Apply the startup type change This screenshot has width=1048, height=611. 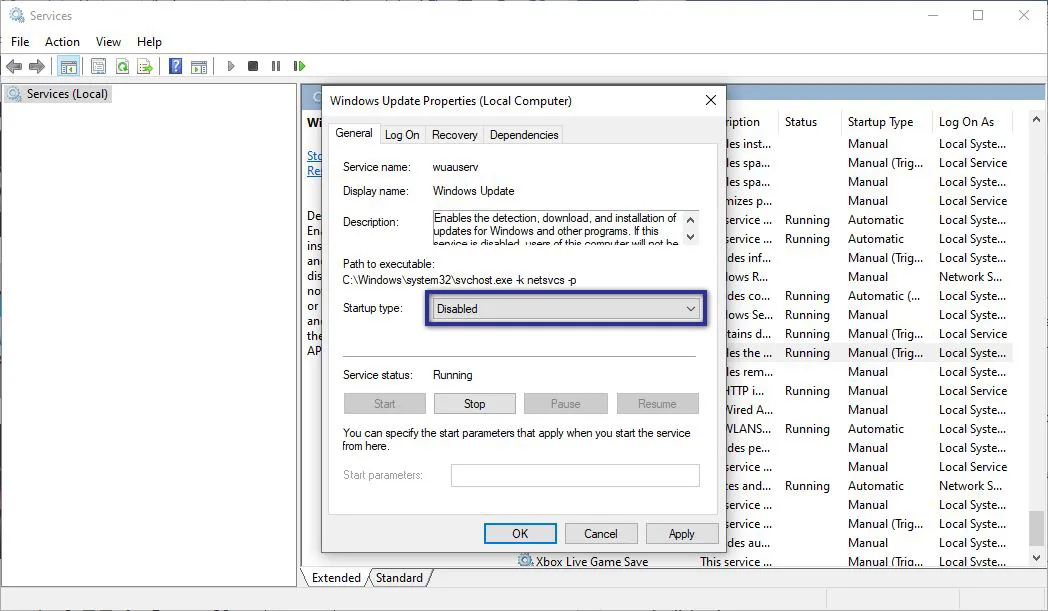coord(681,533)
